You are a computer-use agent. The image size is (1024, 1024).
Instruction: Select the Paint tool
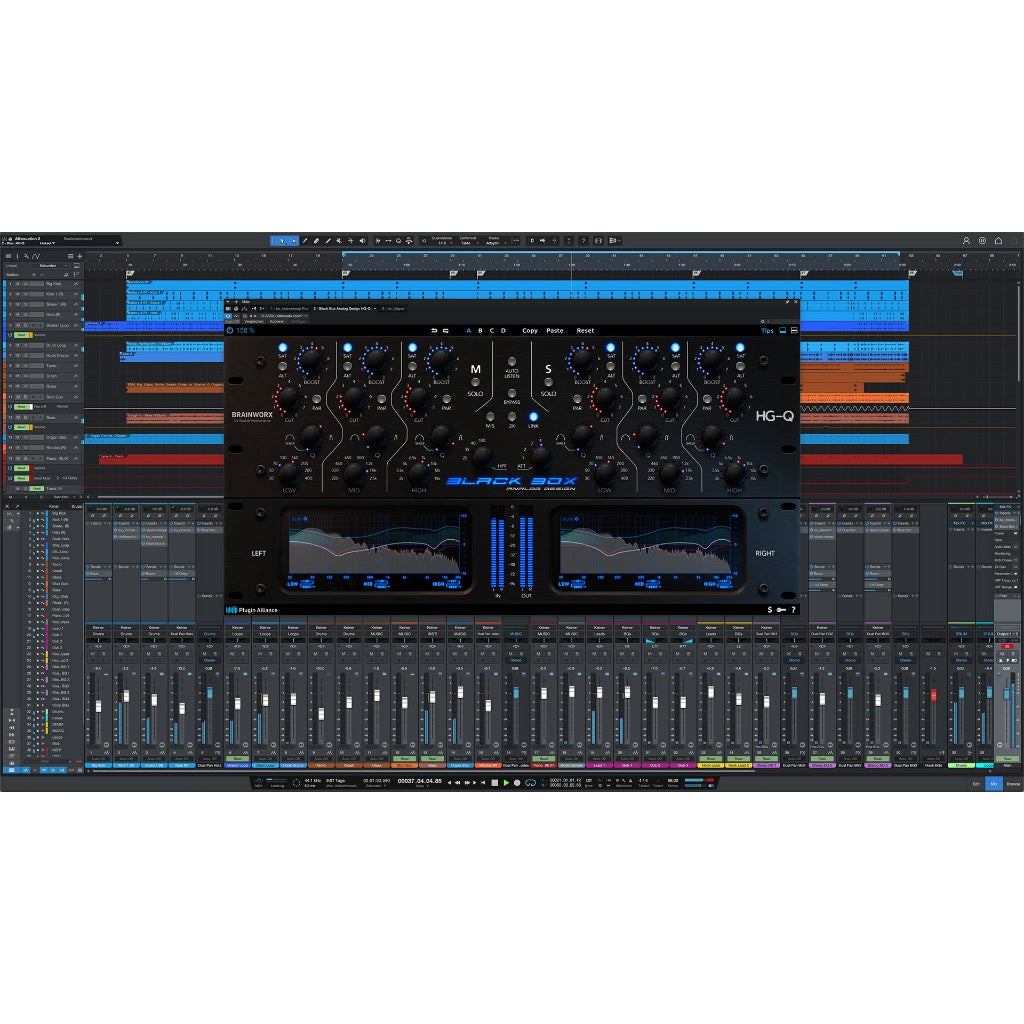pyautogui.click(x=328, y=240)
